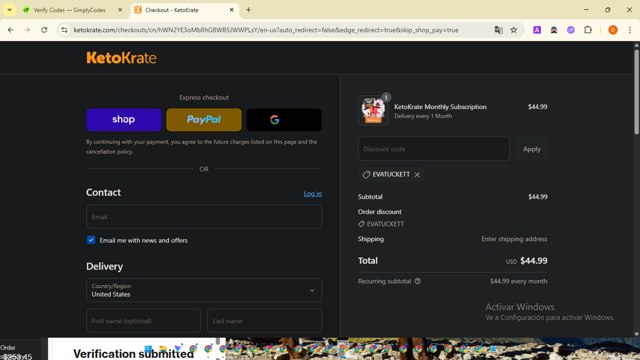The height and width of the screenshot is (360, 640).
Task: Close the Checkout - KetoKrate tab
Action: pyautogui.click(x=231, y=10)
